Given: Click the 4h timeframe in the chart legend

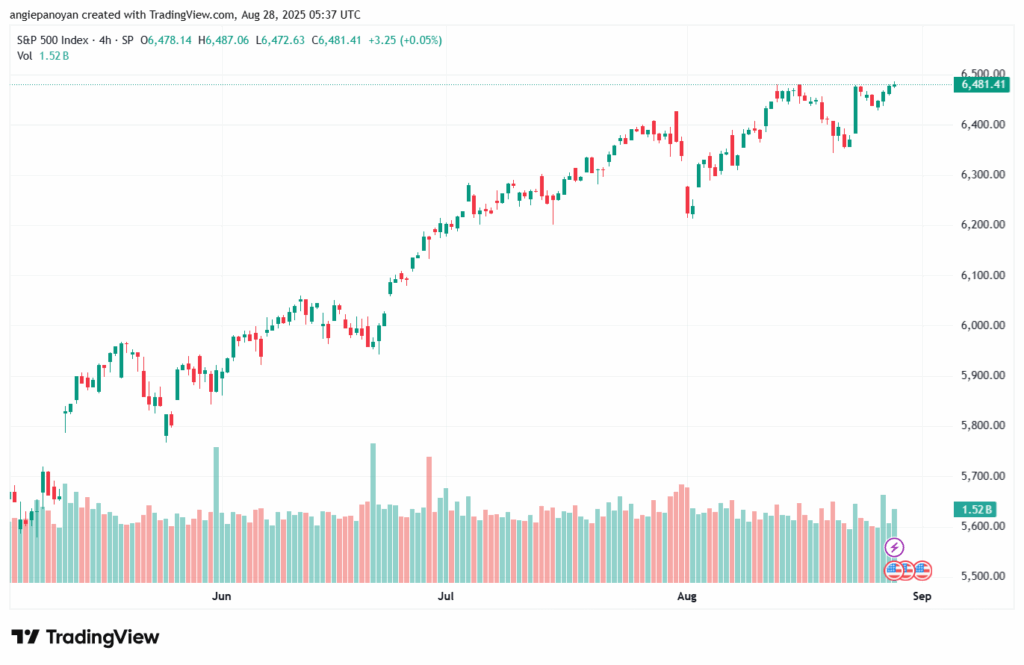Looking at the screenshot, I should coord(105,41).
